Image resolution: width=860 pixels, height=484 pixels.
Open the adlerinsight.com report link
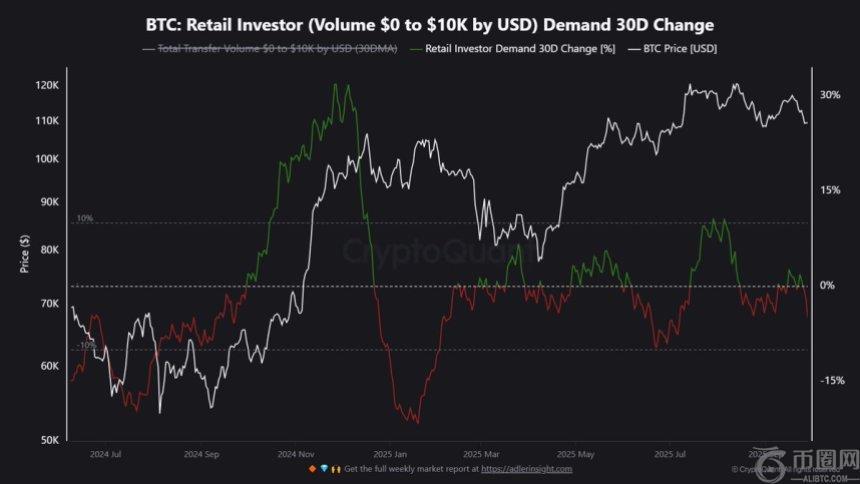point(526,468)
